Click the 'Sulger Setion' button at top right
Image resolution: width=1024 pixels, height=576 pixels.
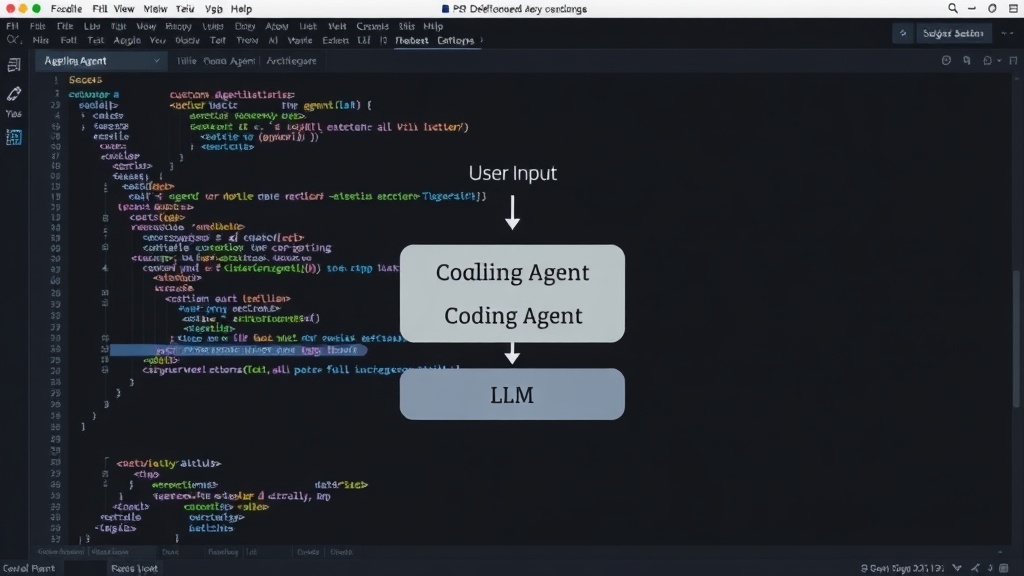[953, 33]
